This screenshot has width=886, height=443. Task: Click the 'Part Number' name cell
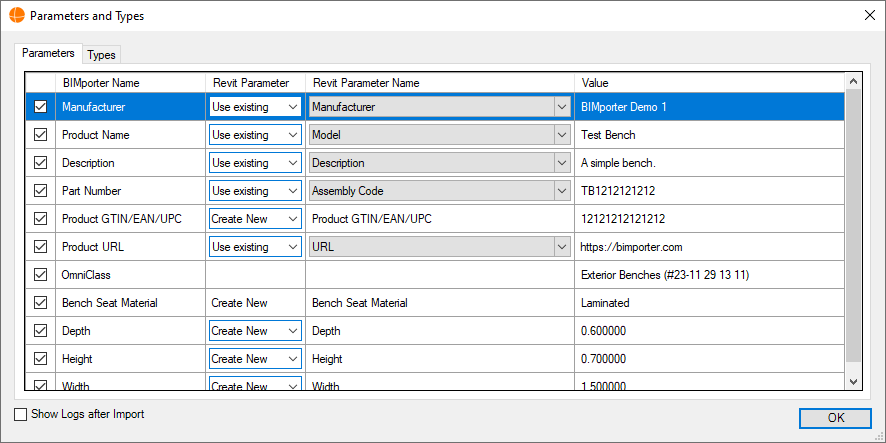click(x=131, y=191)
